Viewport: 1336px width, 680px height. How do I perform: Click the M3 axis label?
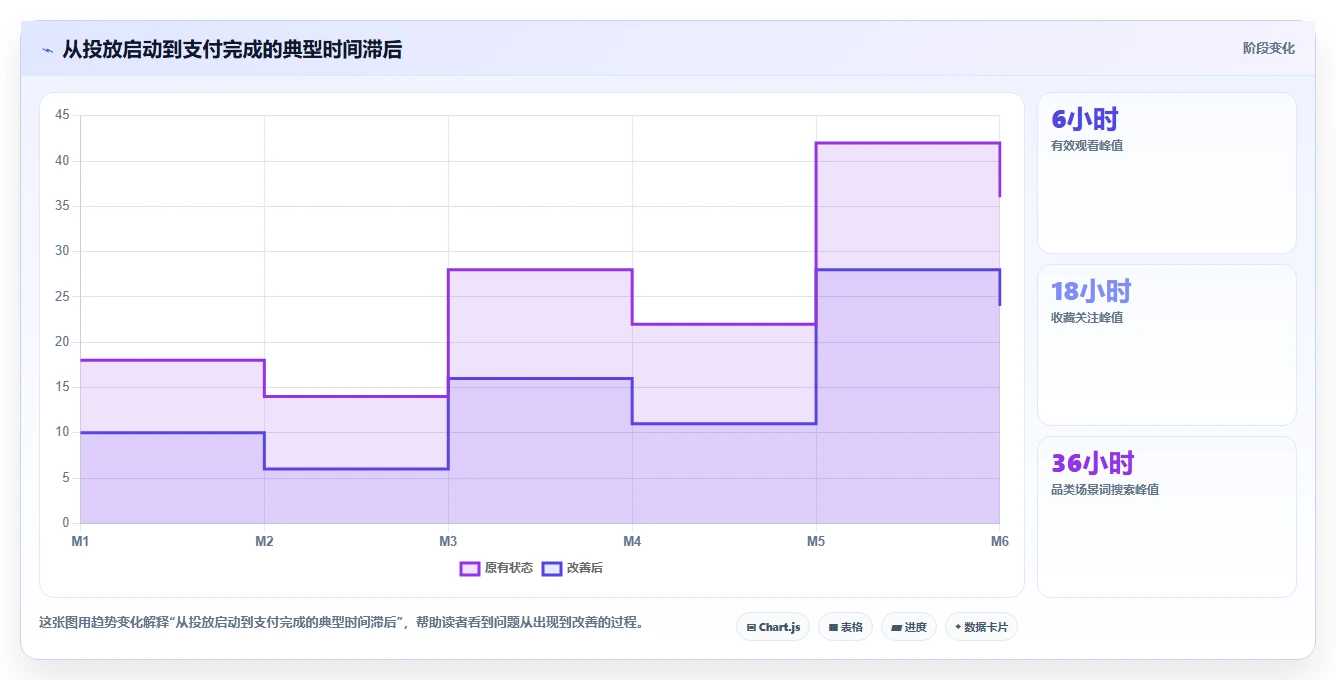pos(448,541)
